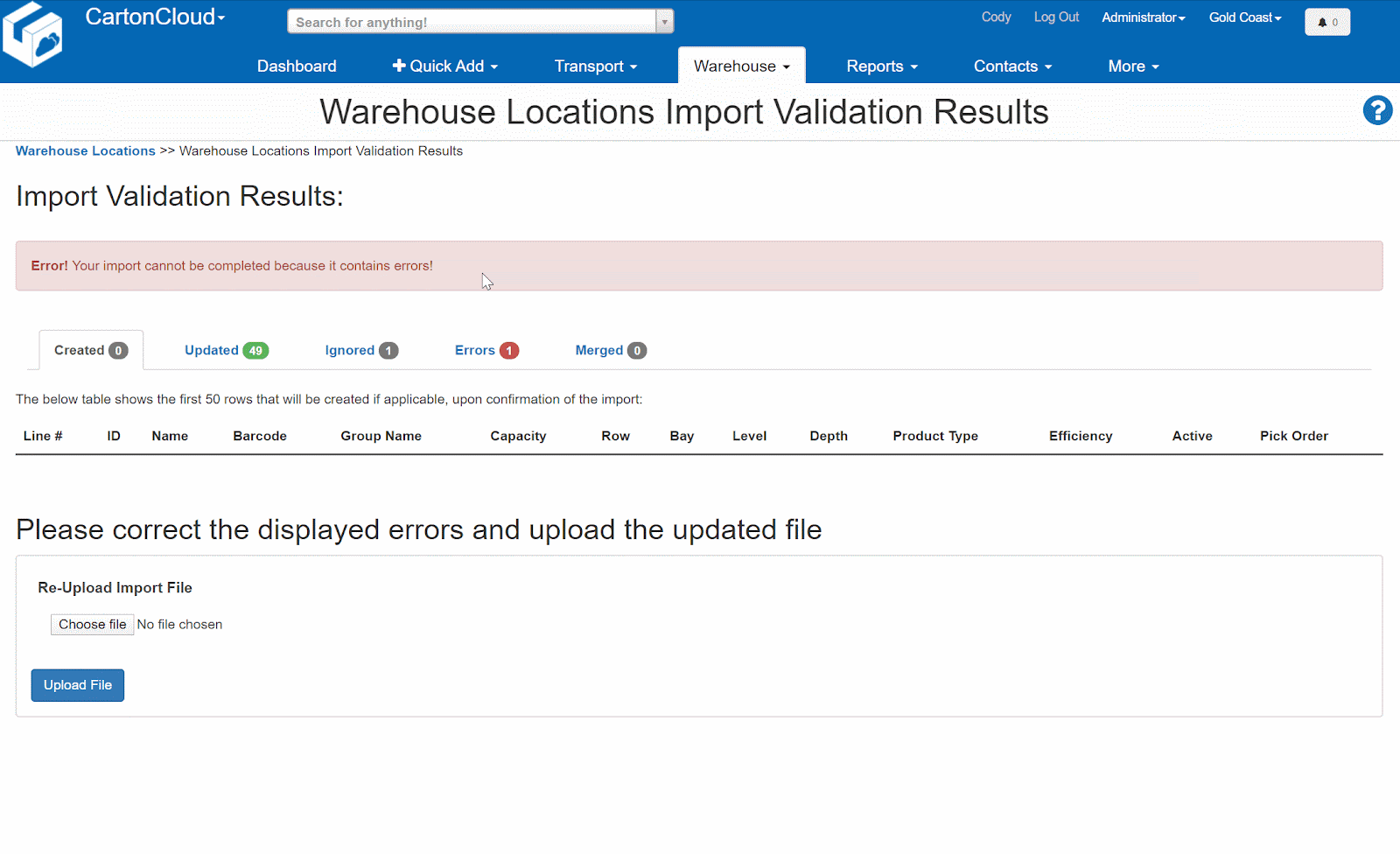Click the Choose file button
Viewport: 1400px width, 854px height.
(x=92, y=625)
